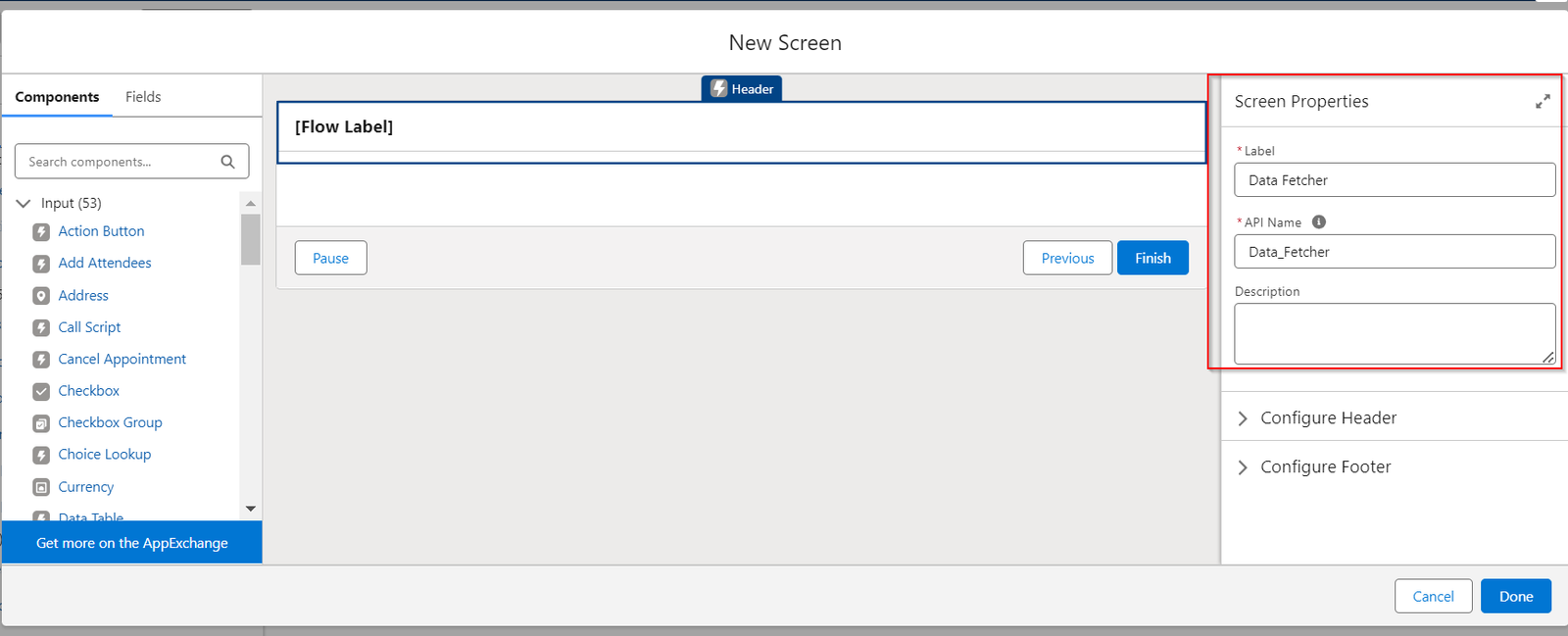Click the Pause button
This screenshot has width=1568, height=636.
tap(331, 258)
